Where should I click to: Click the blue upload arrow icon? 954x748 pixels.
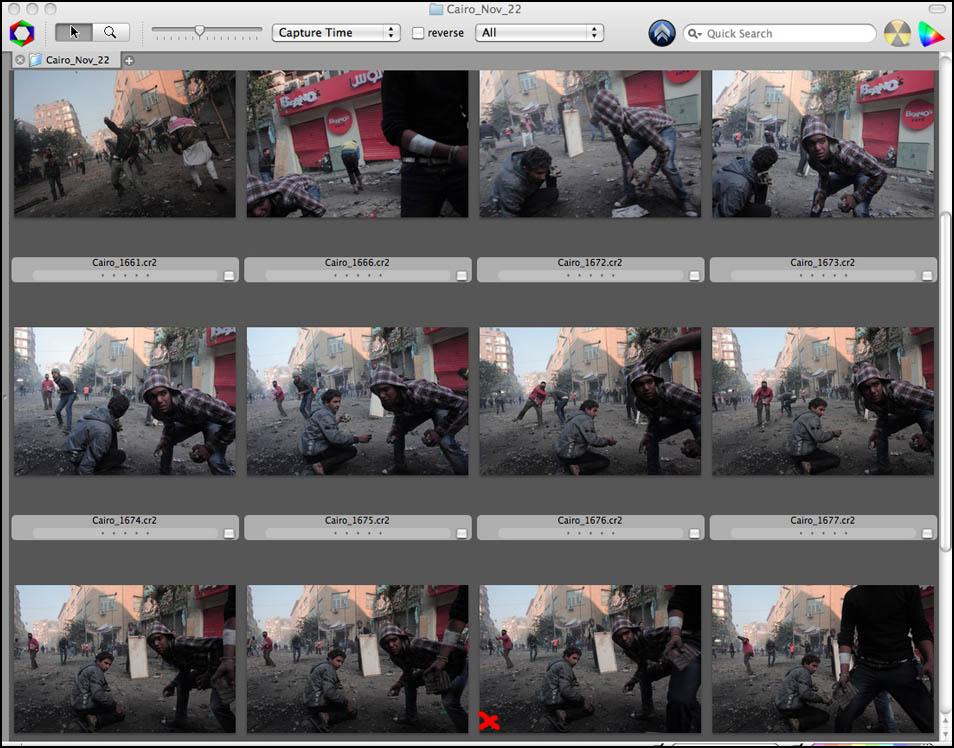662,33
